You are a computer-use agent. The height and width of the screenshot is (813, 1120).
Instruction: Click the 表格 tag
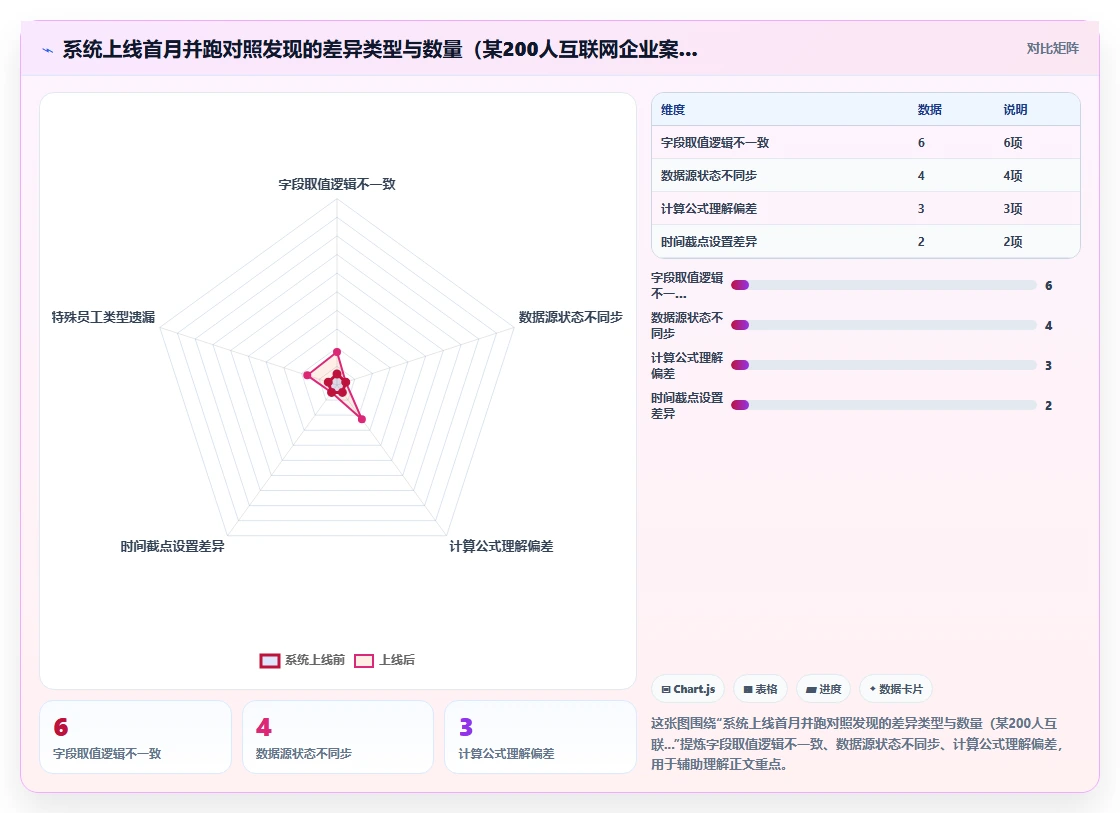(760, 689)
